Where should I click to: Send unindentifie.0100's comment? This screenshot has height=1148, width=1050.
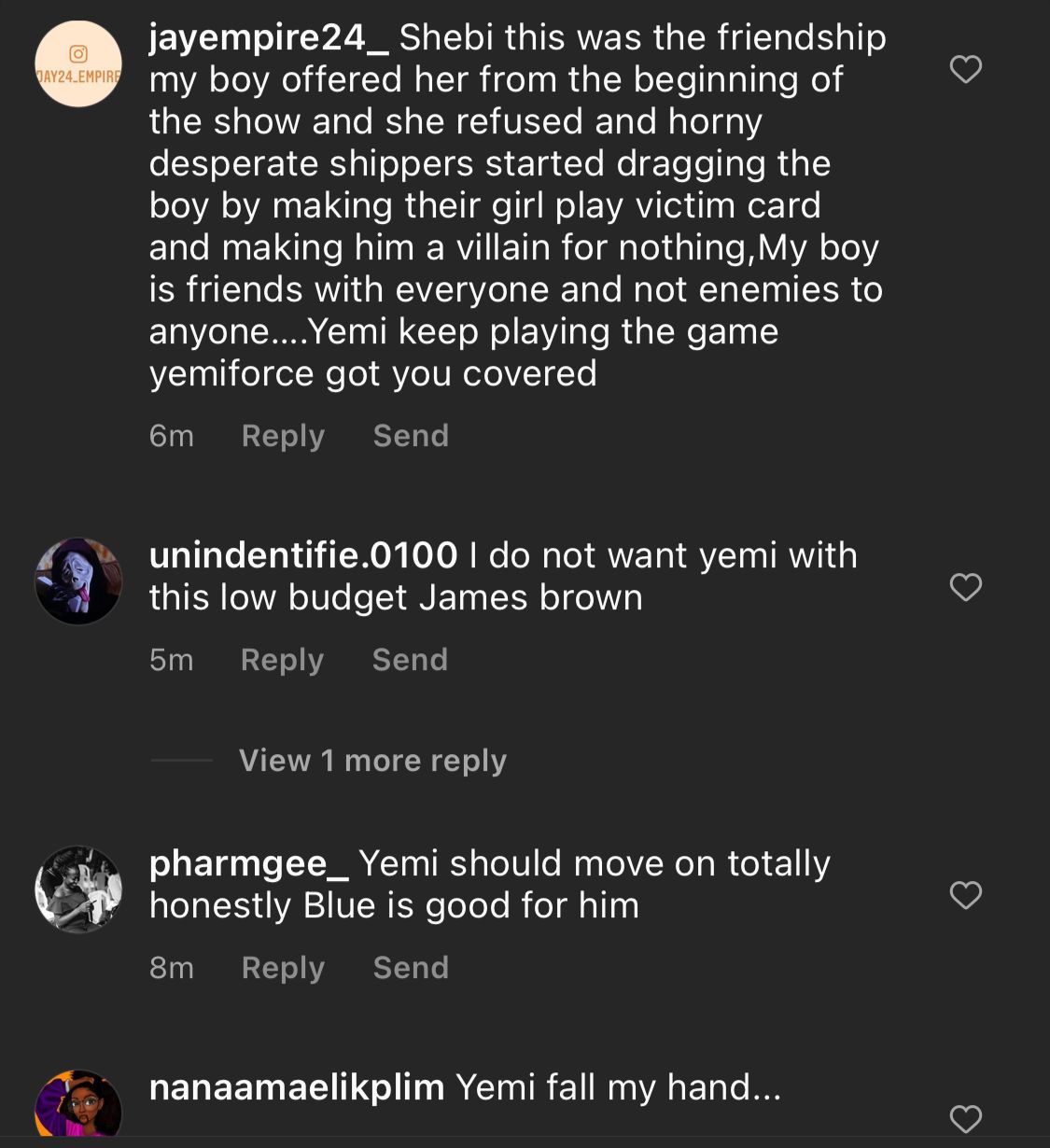point(410,660)
